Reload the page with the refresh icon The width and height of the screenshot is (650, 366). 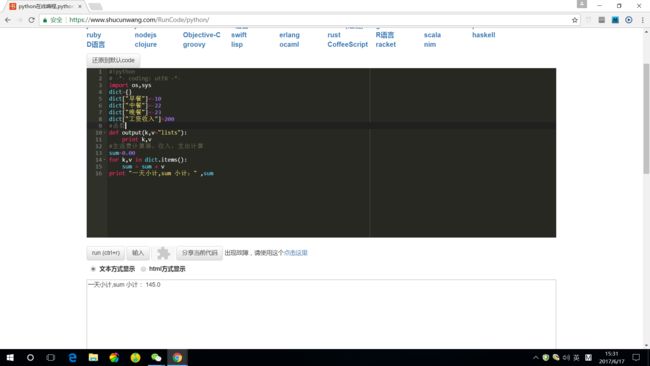point(32,20)
